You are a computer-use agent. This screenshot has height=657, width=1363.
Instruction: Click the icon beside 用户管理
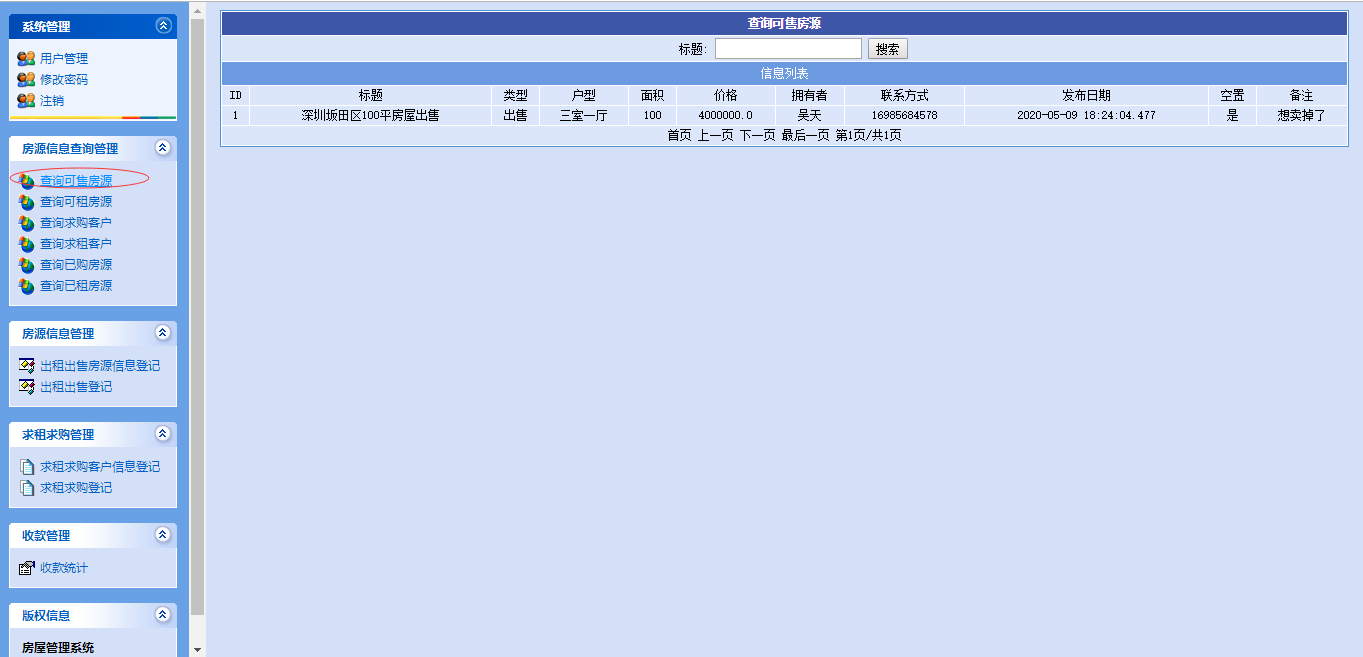(x=26, y=58)
